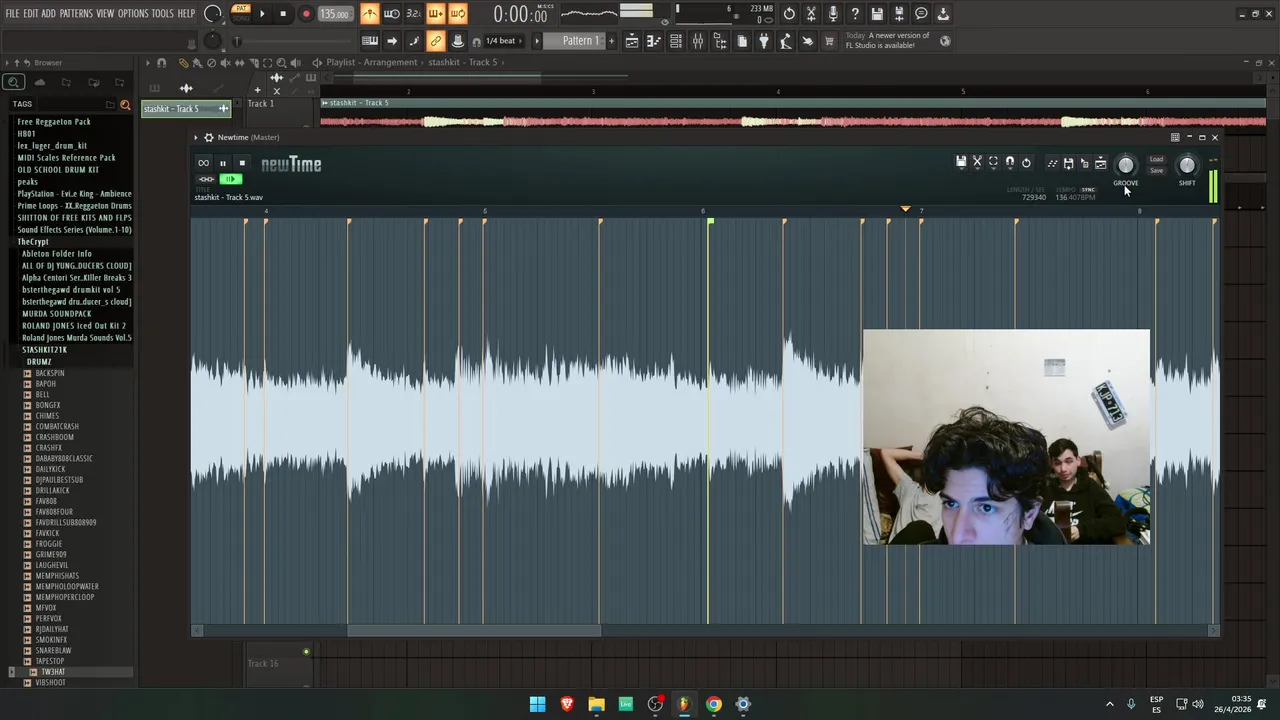Toggle PAT/SONG mode switch
Viewport: 1280px width, 720px height.
point(240,14)
